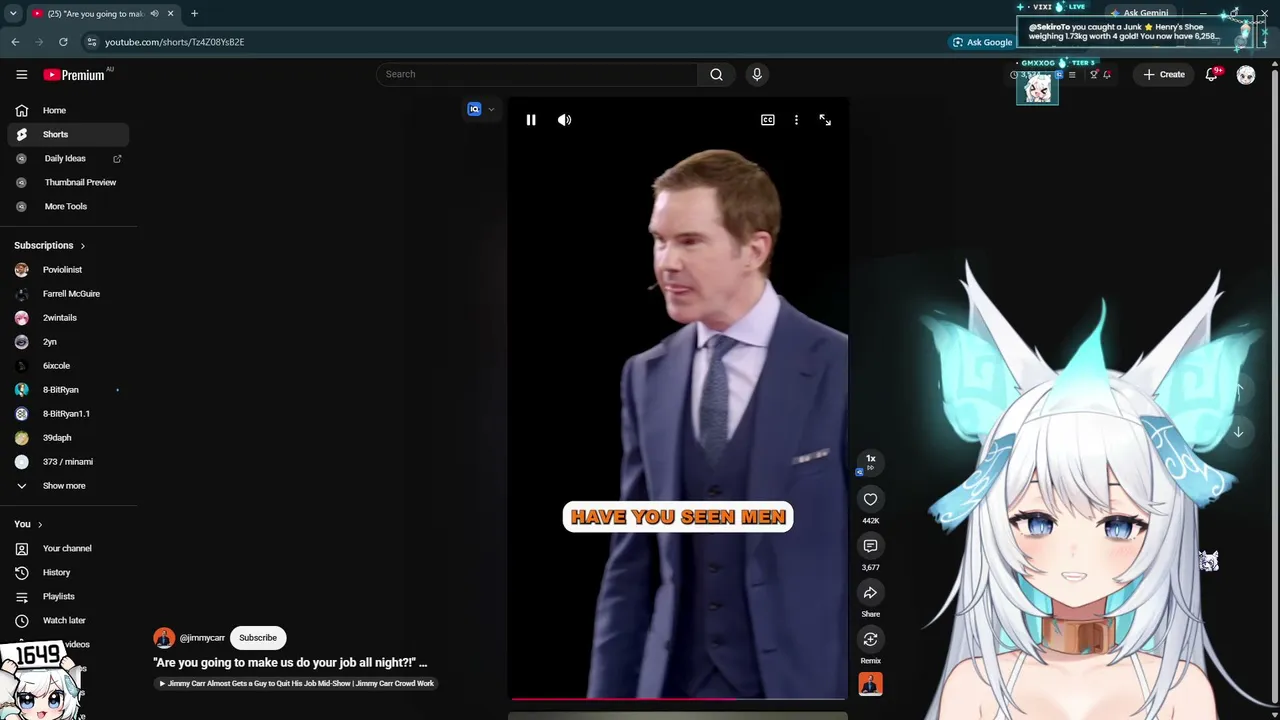Go to next Short with down arrow
The height and width of the screenshot is (720, 1280).
(x=1238, y=432)
